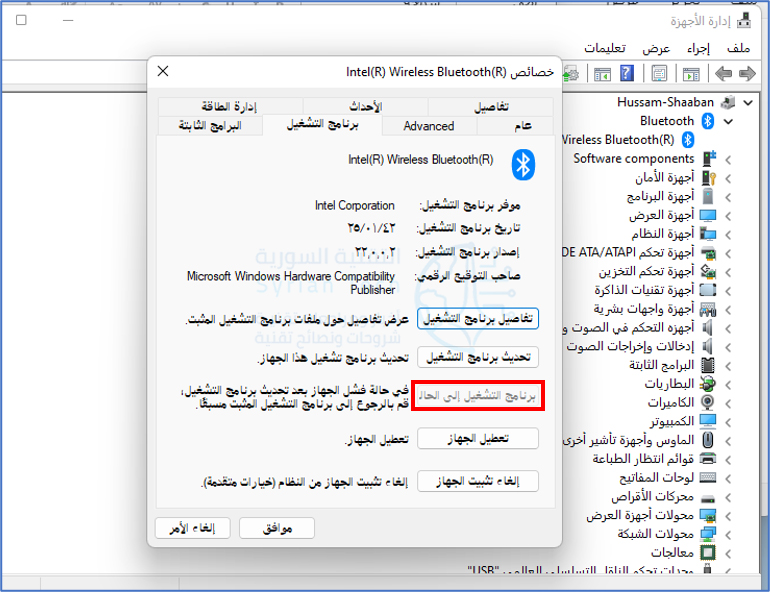Expand the Software components node
This screenshot has width=770, height=592.
[728, 160]
